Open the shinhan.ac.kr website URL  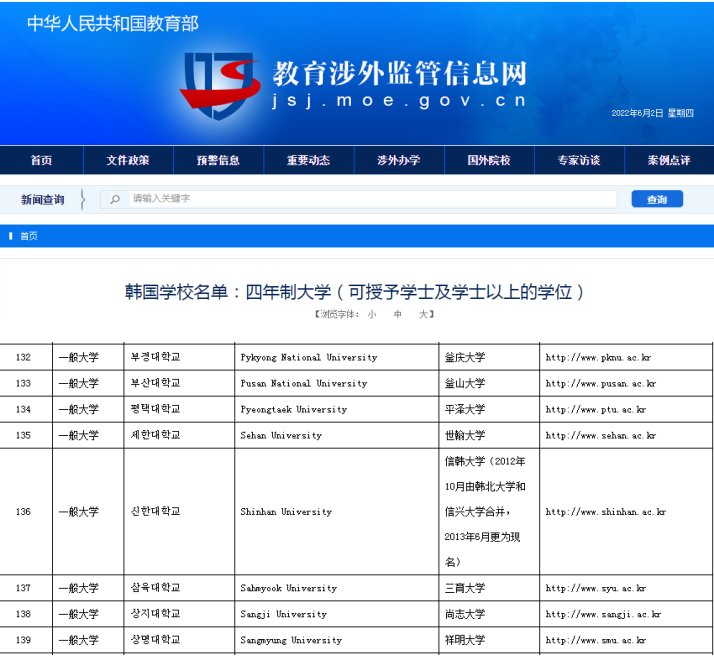pyautogui.click(x=606, y=512)
